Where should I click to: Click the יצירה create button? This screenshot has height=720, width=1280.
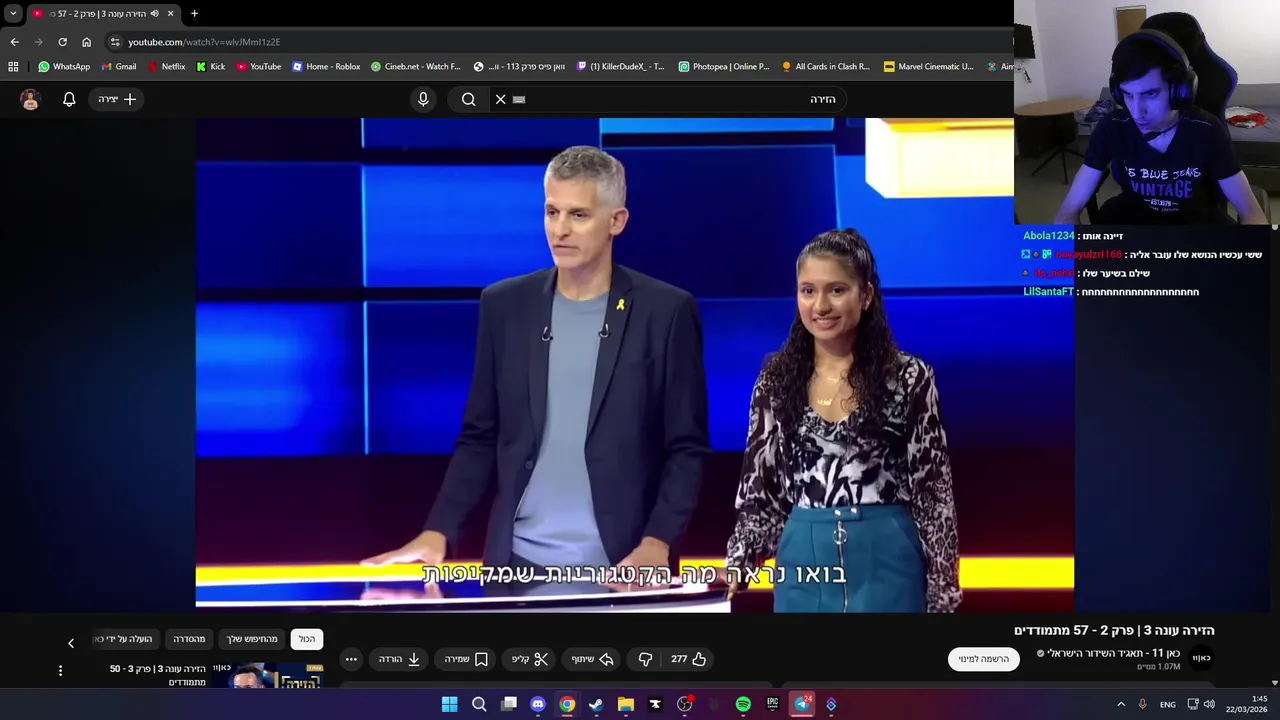tap(117, 99)
